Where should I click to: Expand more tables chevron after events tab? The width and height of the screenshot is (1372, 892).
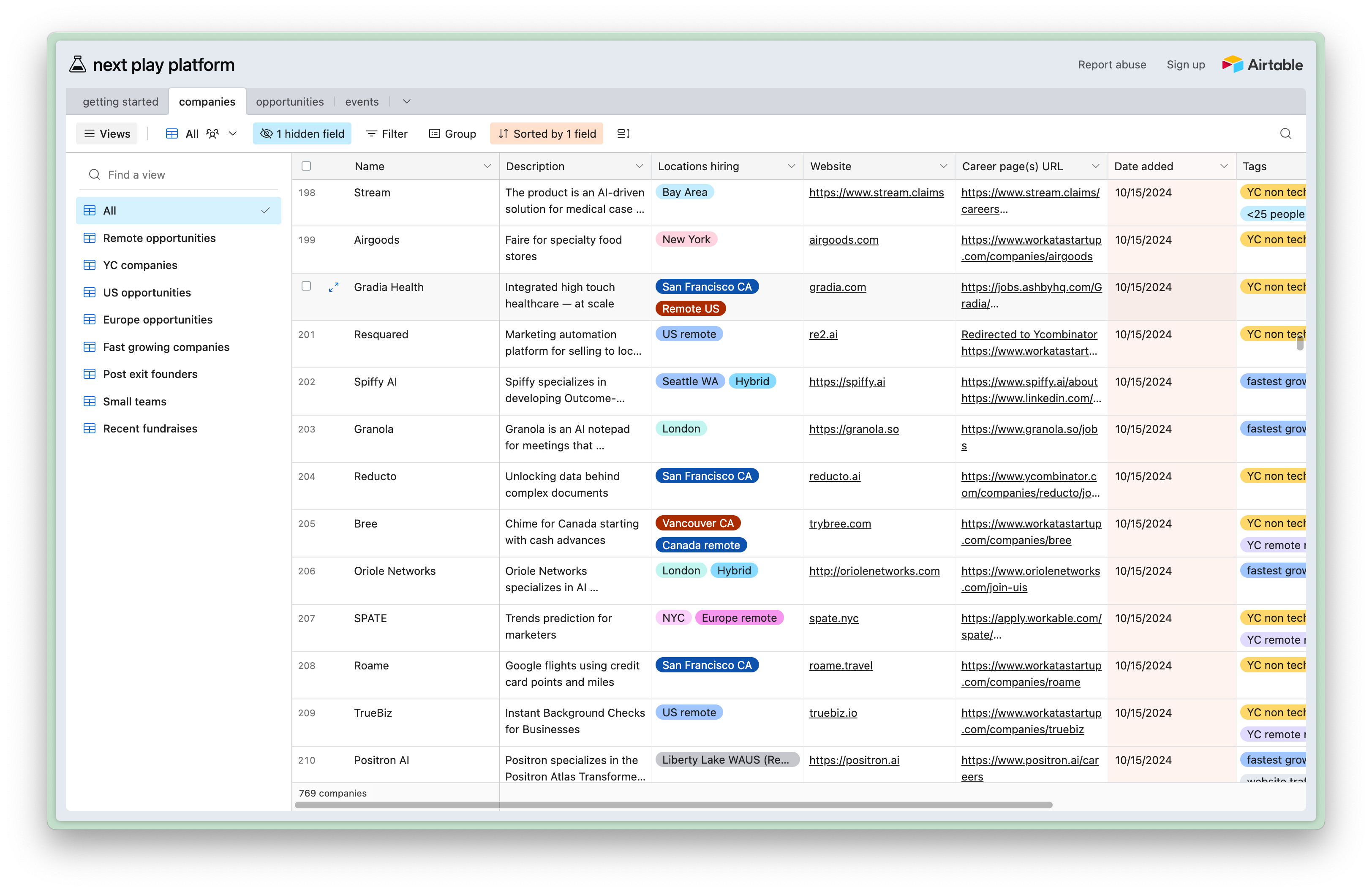(x=406, y=101)
